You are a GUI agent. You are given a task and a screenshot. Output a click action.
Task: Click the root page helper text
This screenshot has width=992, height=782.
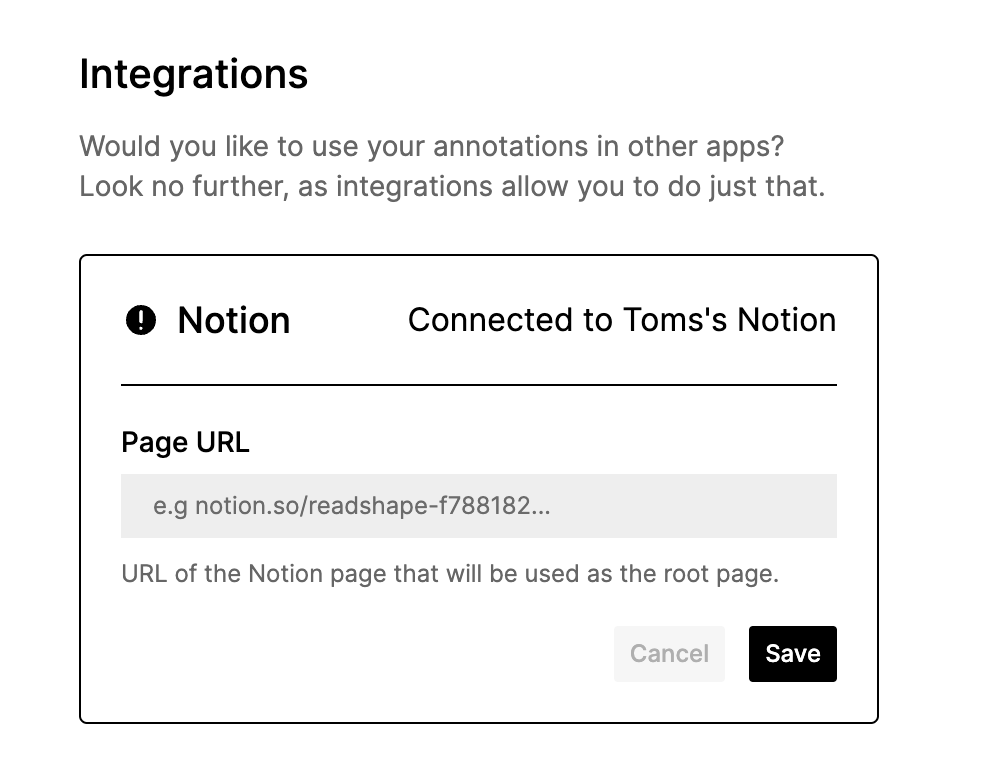450,573
